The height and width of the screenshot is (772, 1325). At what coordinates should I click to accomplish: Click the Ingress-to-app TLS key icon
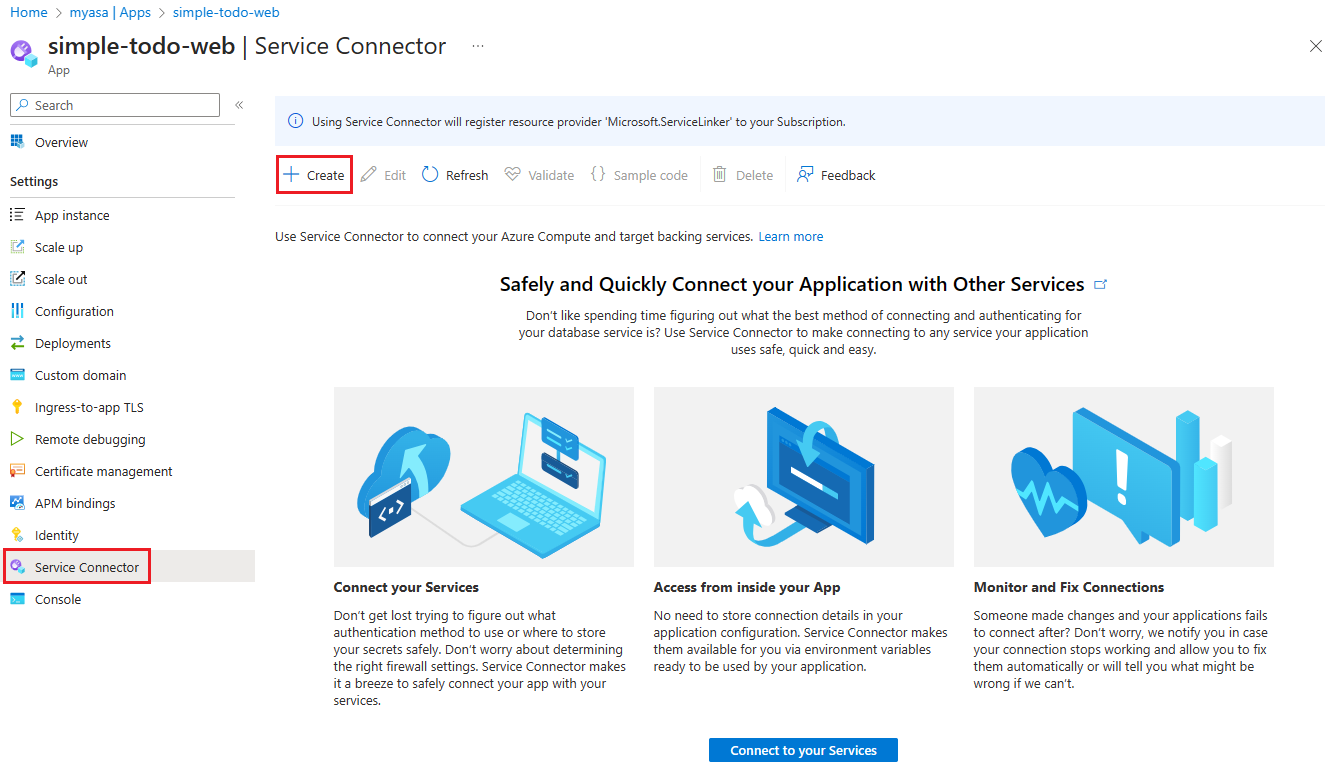click(17, 407)
